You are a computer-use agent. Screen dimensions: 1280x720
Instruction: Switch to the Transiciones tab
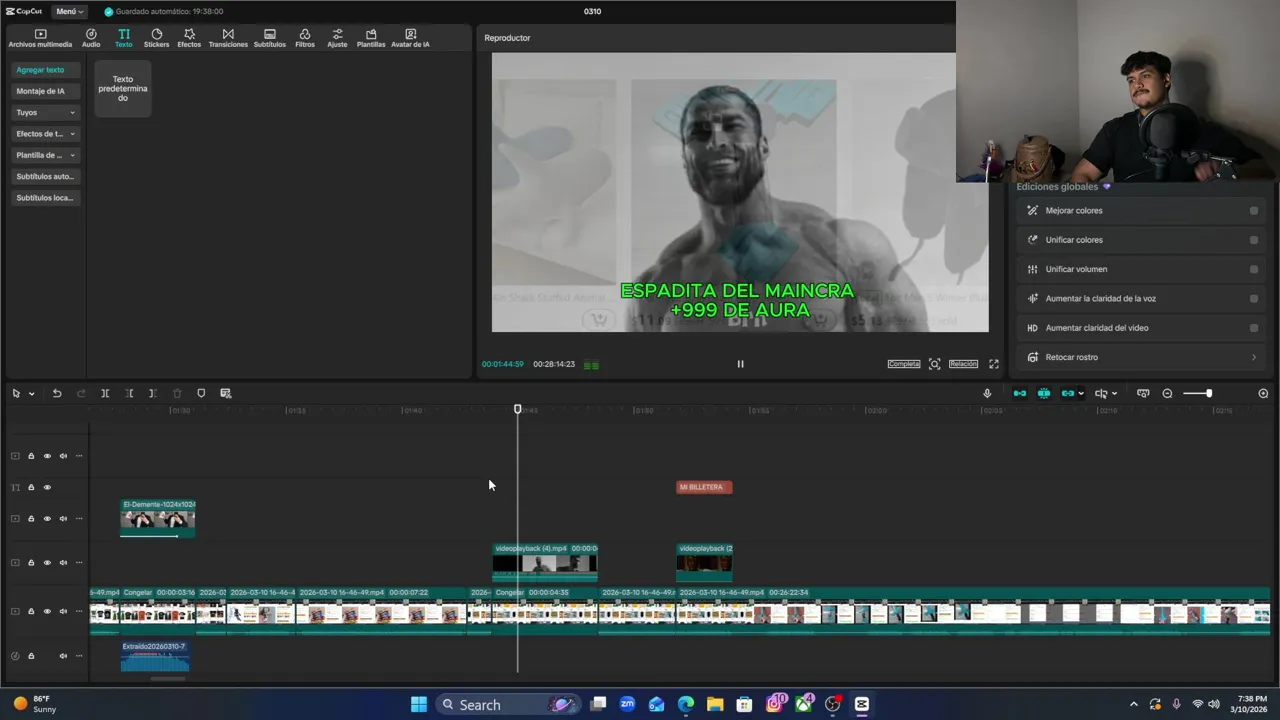[228, 38]
